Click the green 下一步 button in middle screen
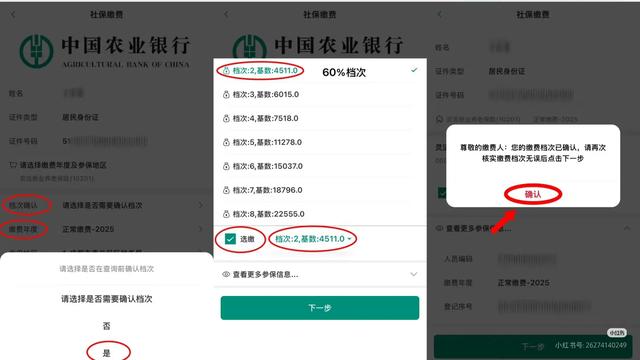 tap(320, 308)
